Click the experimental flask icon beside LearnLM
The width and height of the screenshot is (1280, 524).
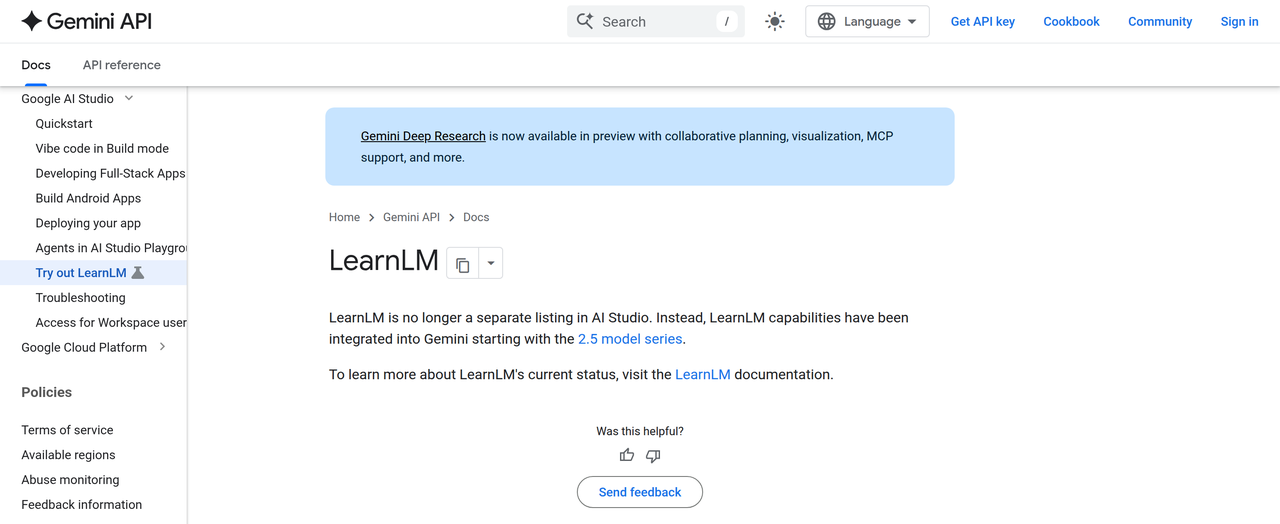[138, 273]
